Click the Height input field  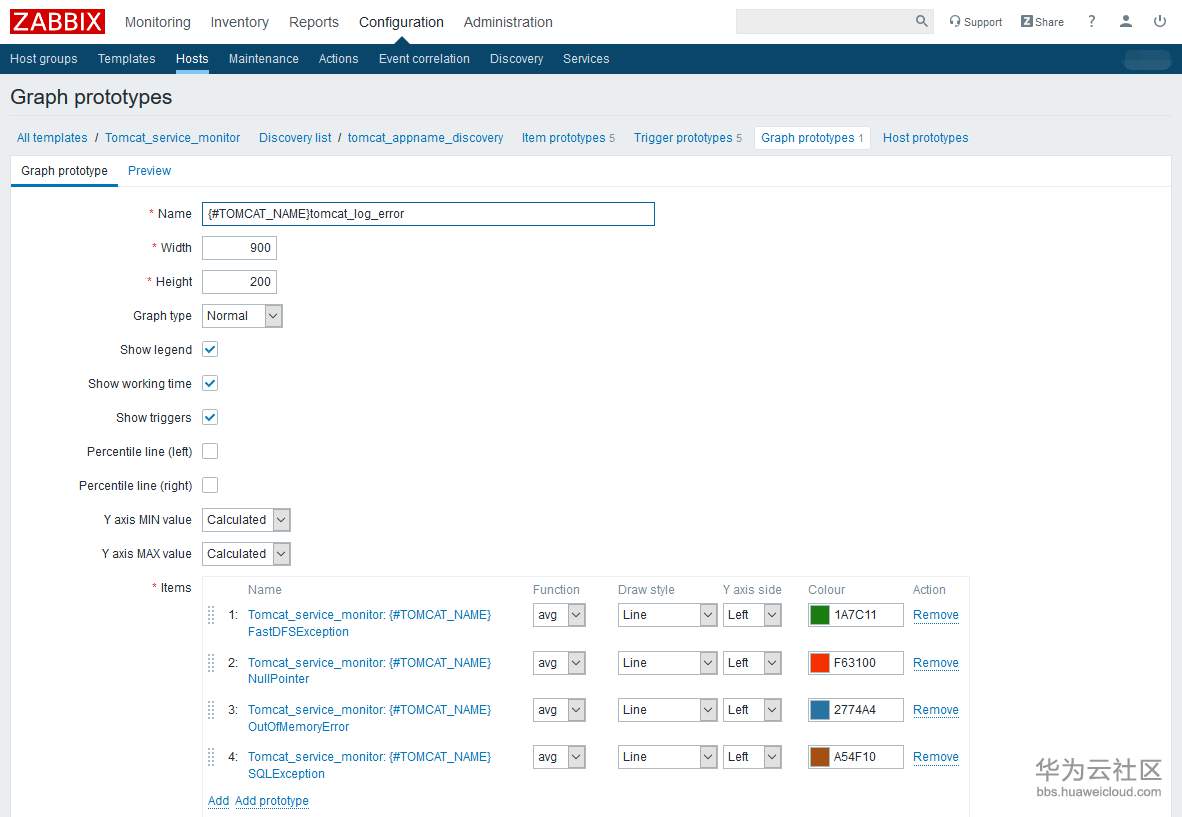pos(239,282)
